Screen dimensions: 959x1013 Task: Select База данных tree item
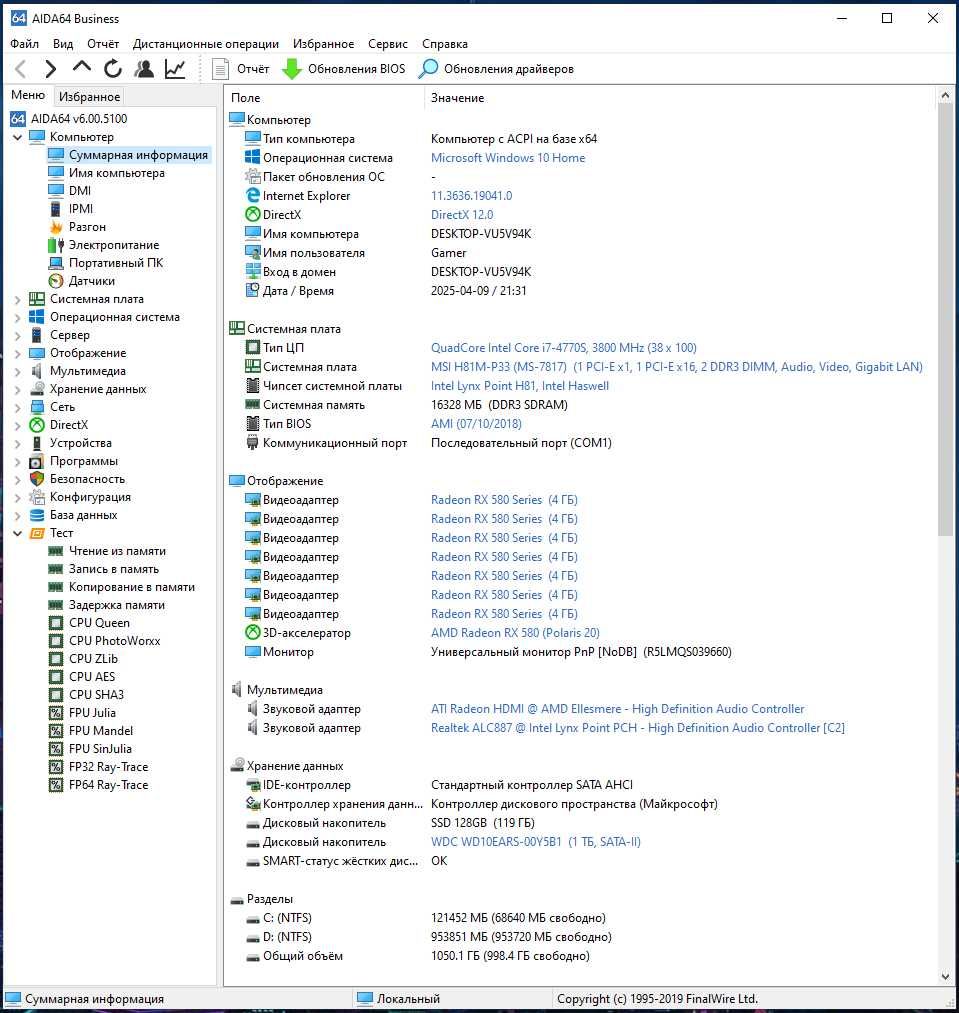pyautogui.click(x=83, y=515)
